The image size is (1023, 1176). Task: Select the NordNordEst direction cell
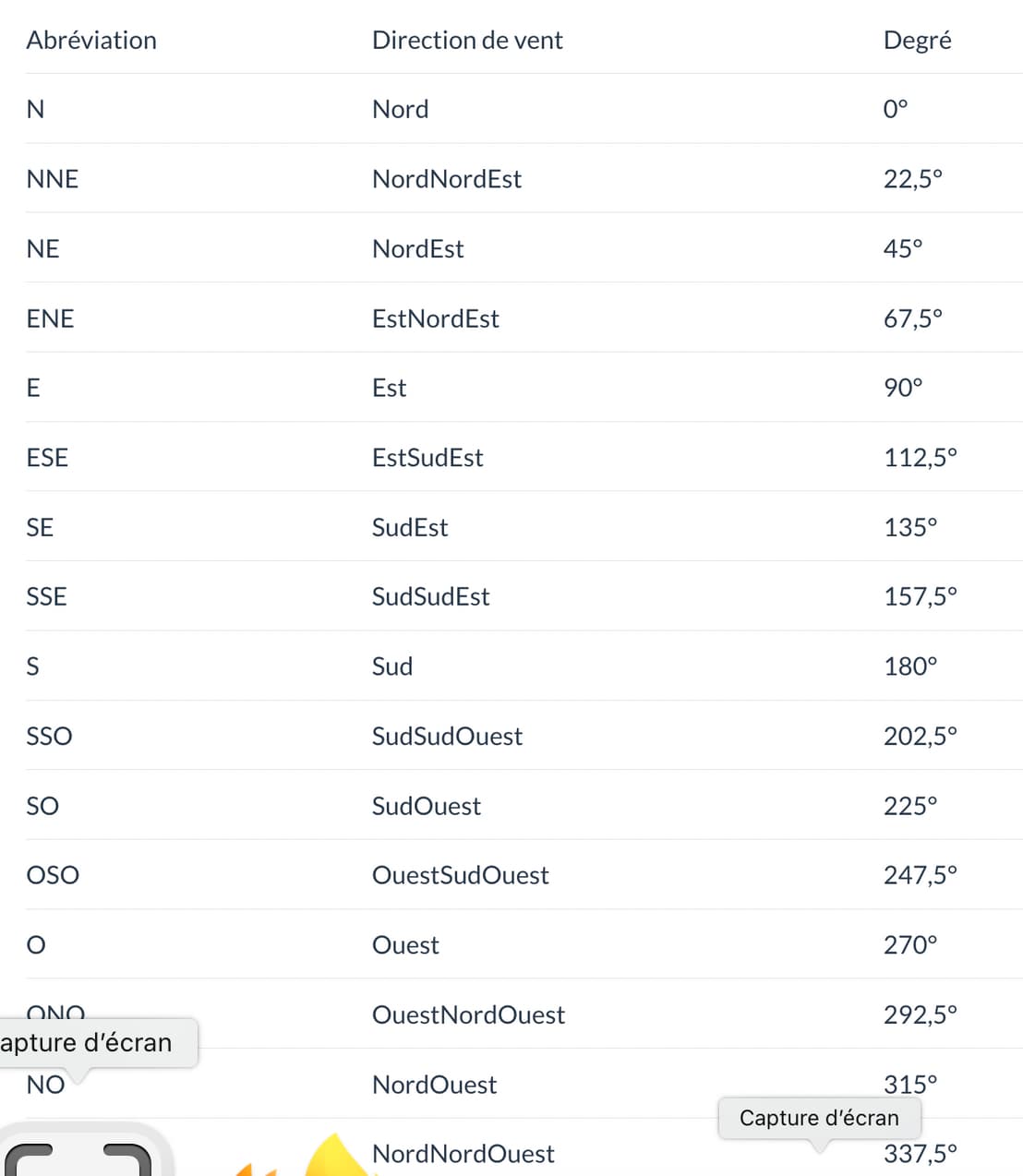[447, 179]
